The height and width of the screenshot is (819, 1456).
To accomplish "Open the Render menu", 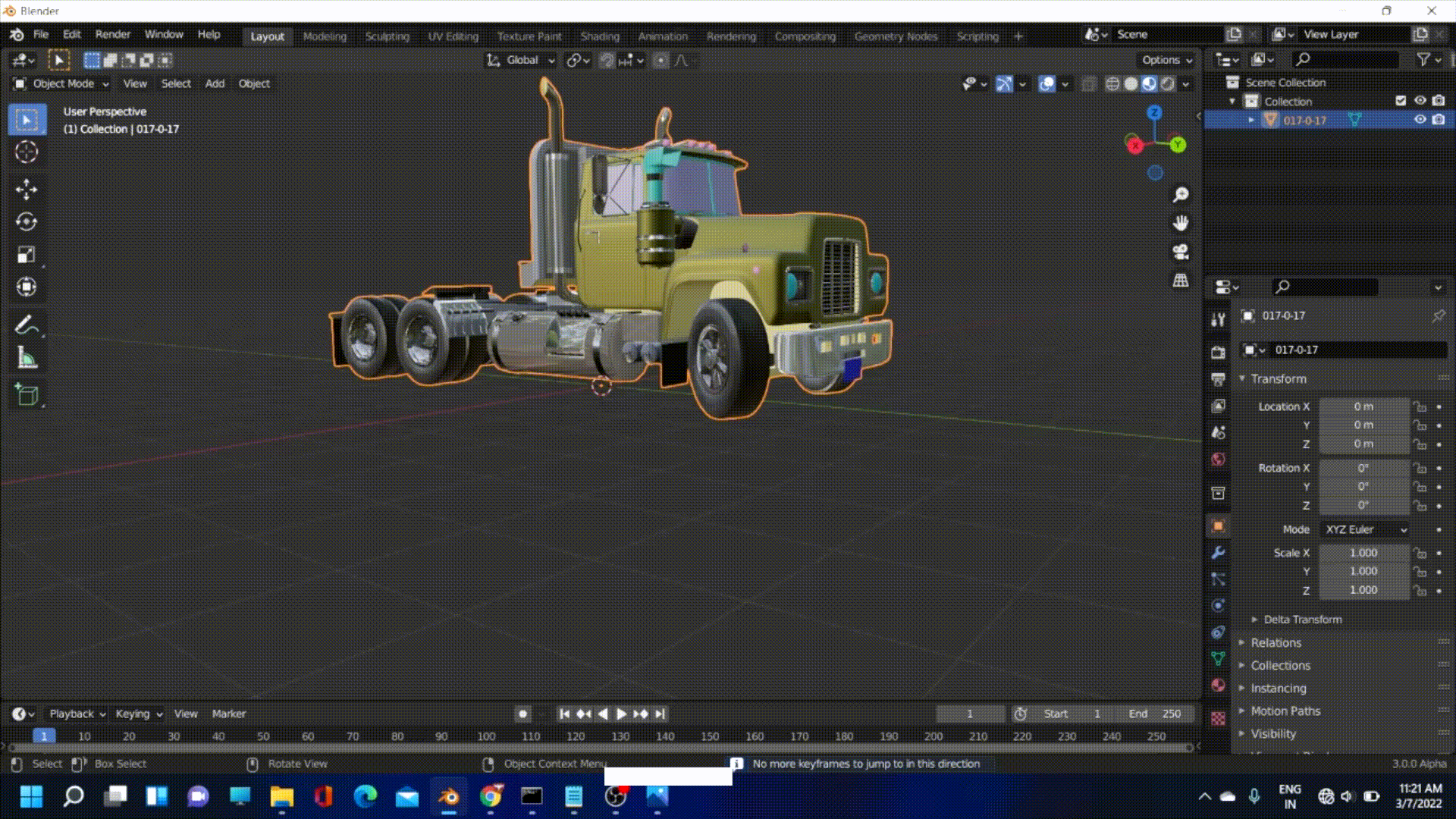I will tap(112, 34).
